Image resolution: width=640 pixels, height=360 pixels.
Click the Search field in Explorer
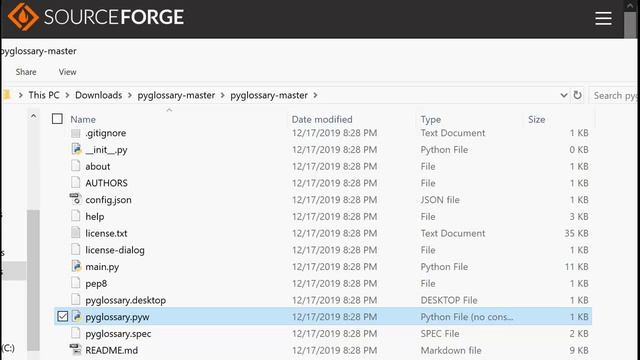[x=614, y=96]
